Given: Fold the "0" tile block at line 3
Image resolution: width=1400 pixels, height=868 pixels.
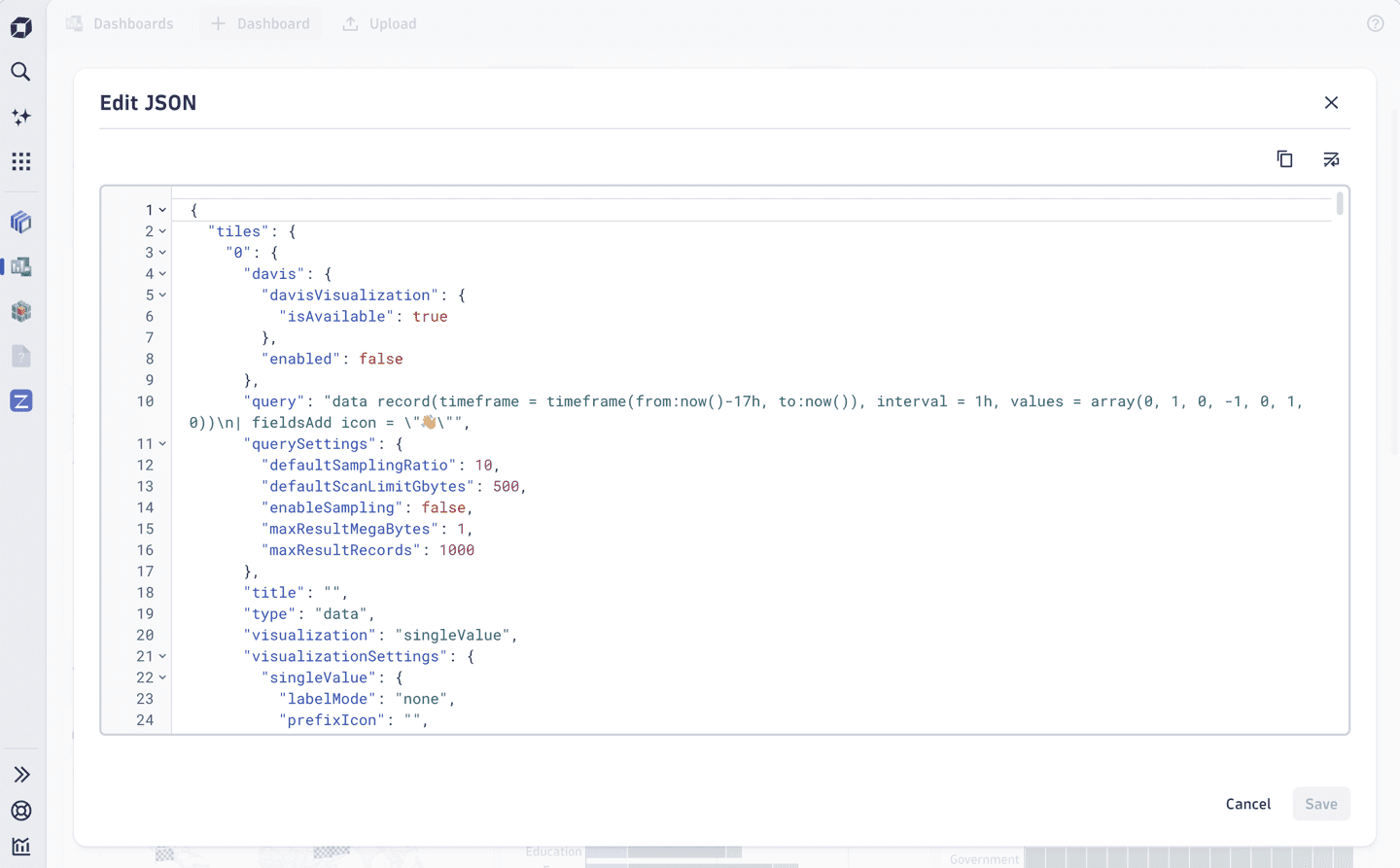Looking at the screenshot, I should point(162,253).
